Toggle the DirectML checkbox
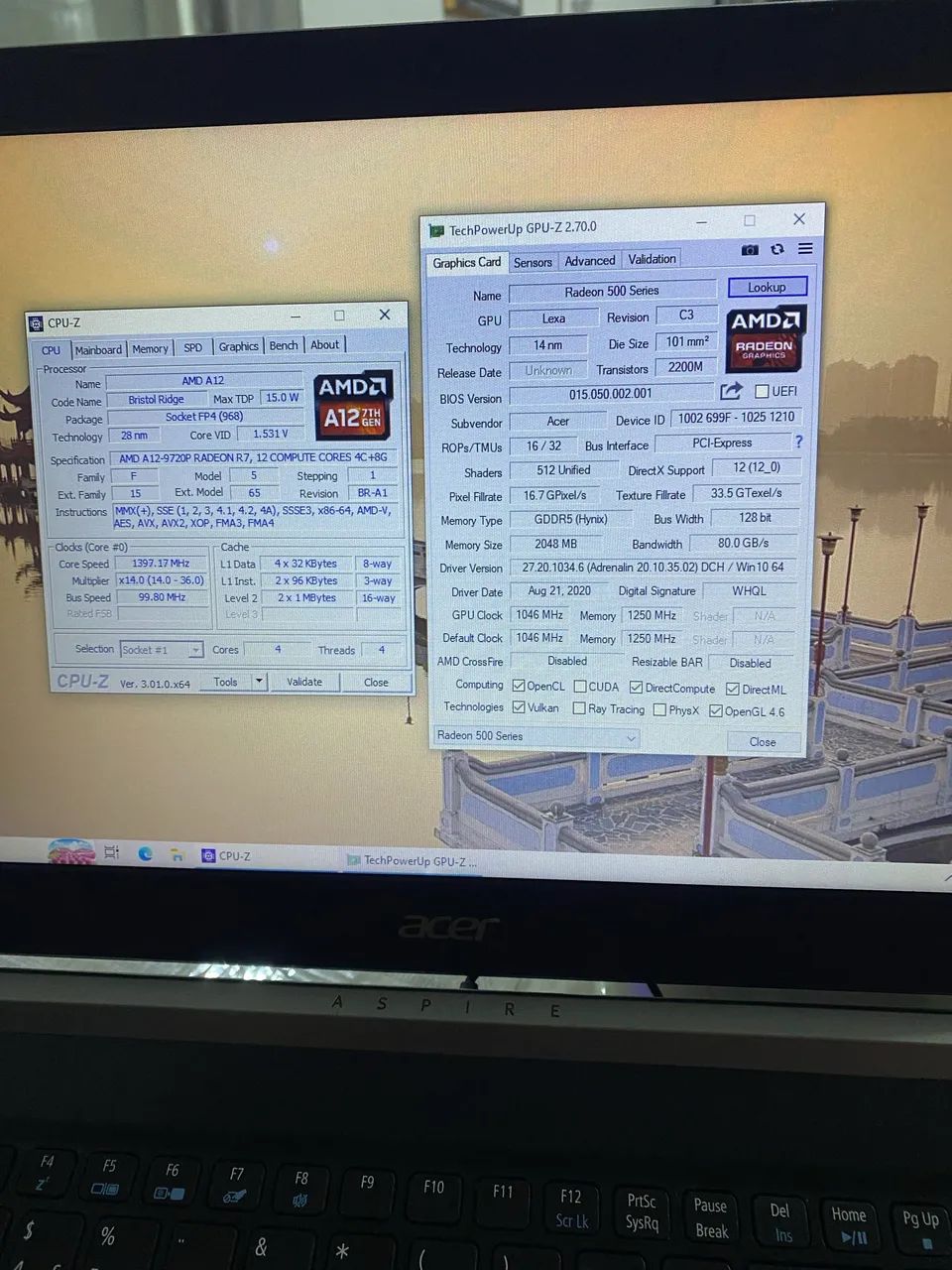The height and width of the screenshot is (1270, 952). tap(732, 689)
